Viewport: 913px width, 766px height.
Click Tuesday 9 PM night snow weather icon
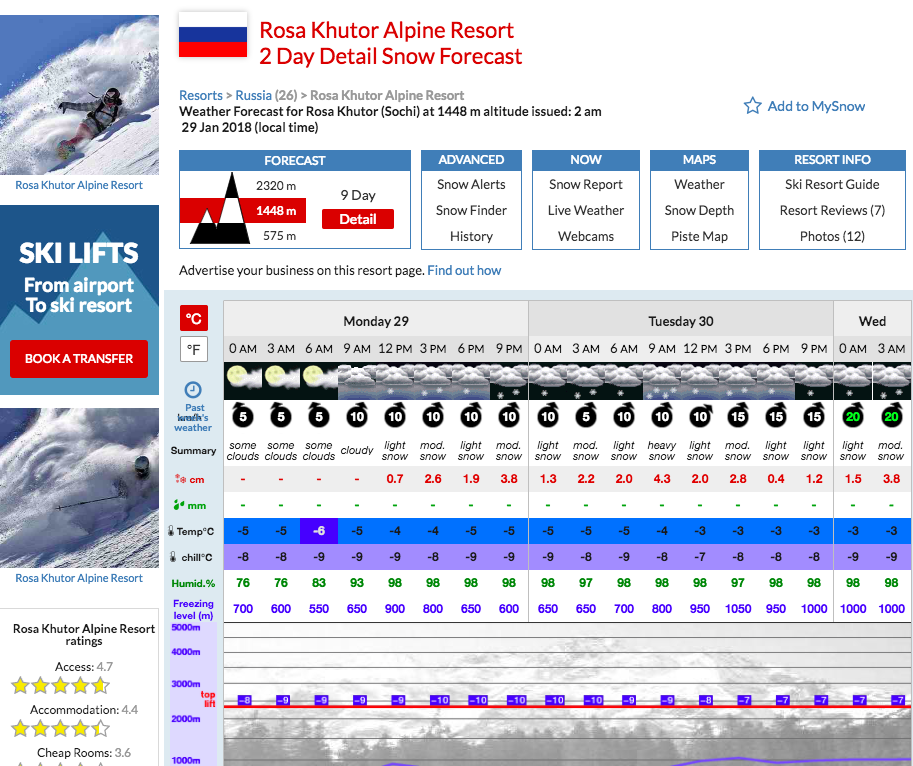point(814,381)
